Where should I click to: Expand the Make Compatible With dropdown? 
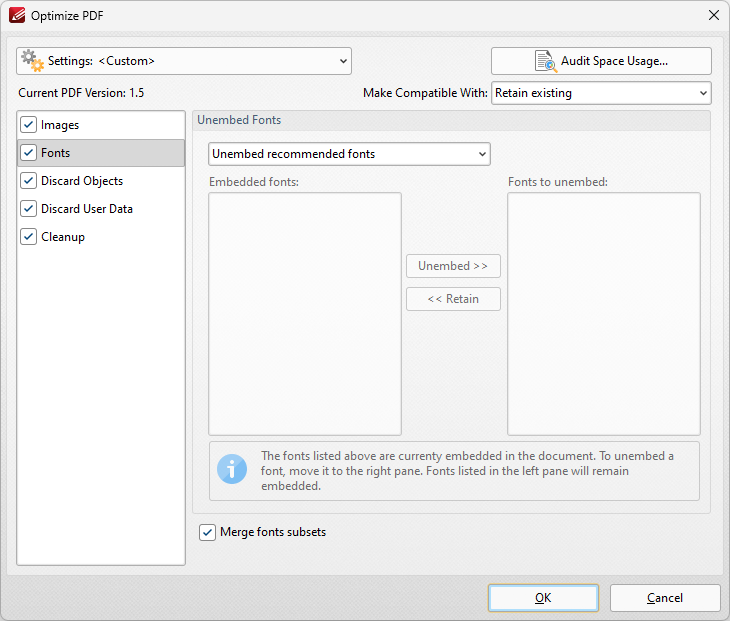click(601, 93)
